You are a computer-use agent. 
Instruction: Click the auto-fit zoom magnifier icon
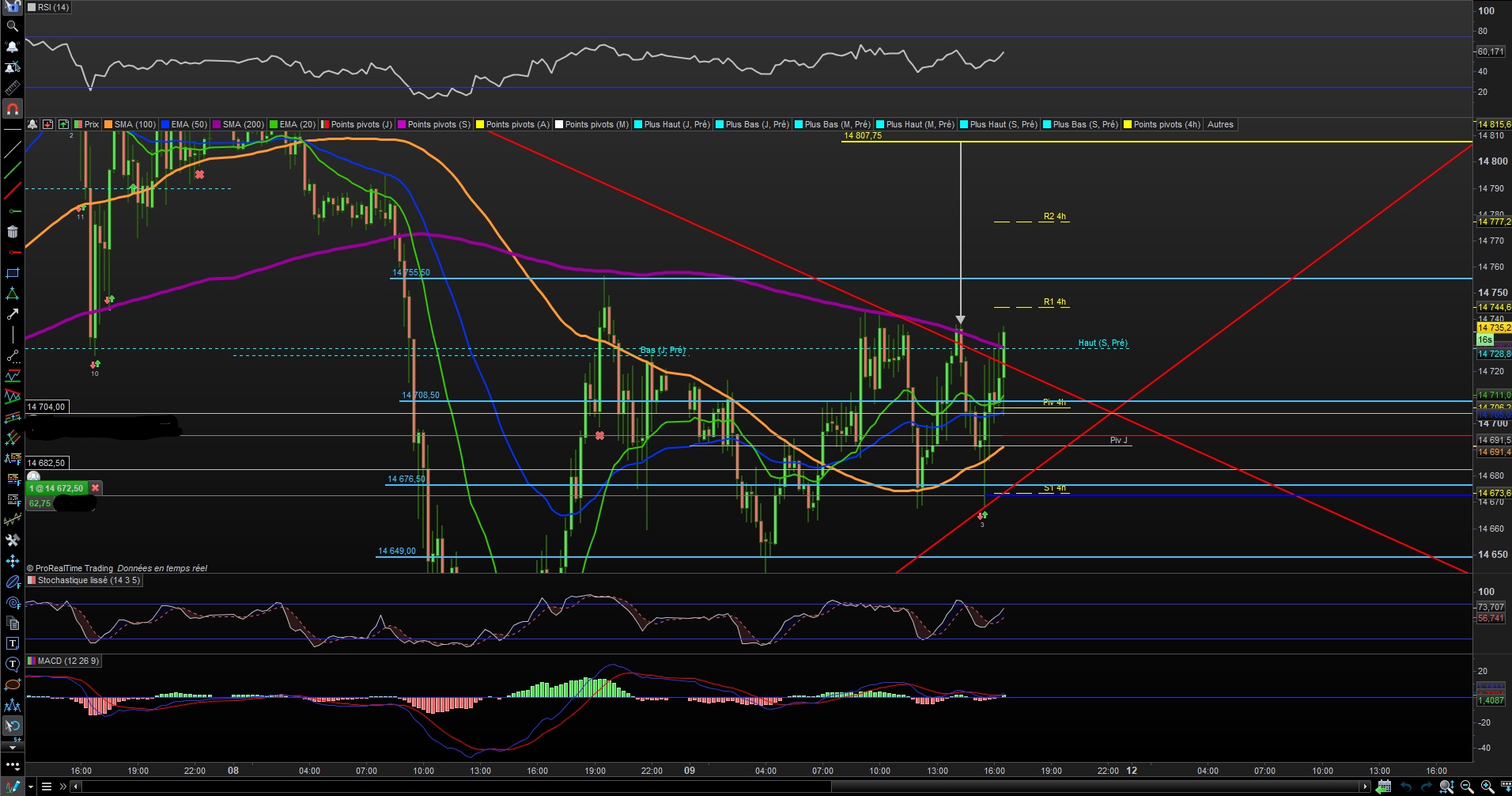tap(1446, 787)
